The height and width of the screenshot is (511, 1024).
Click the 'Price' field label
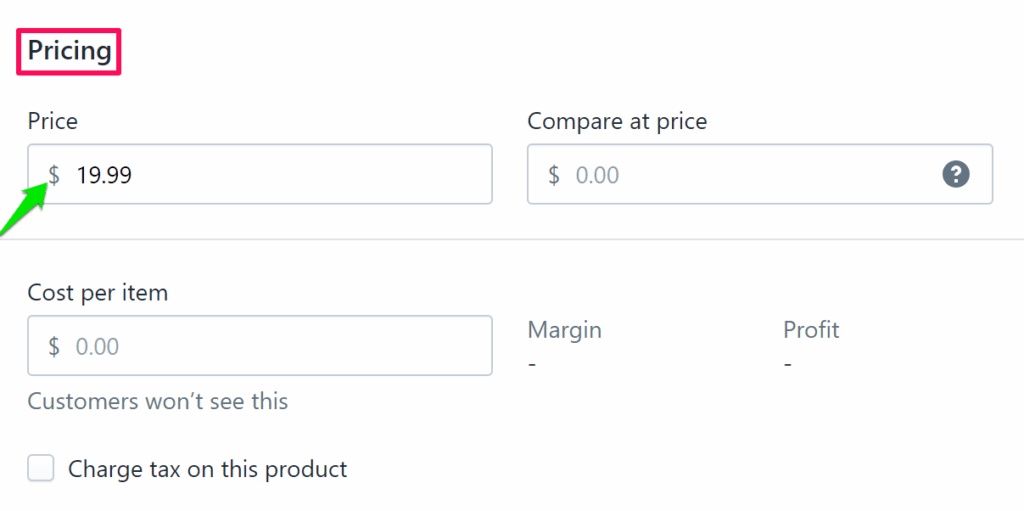point(53,121)
